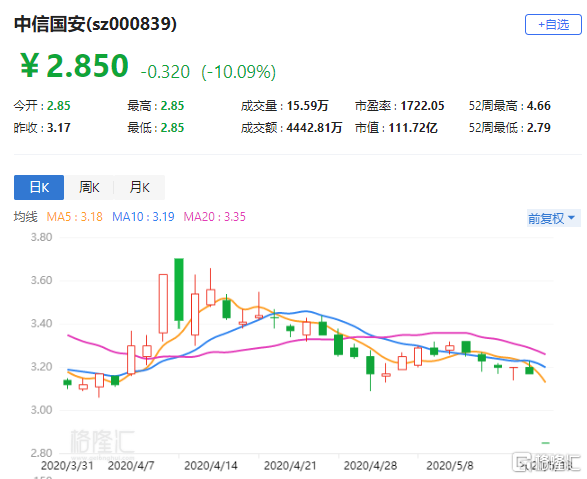This screenshot has width=587, height=479.
Task: Click the 2020/4/14 date axis label
Action: coord(211,466)
